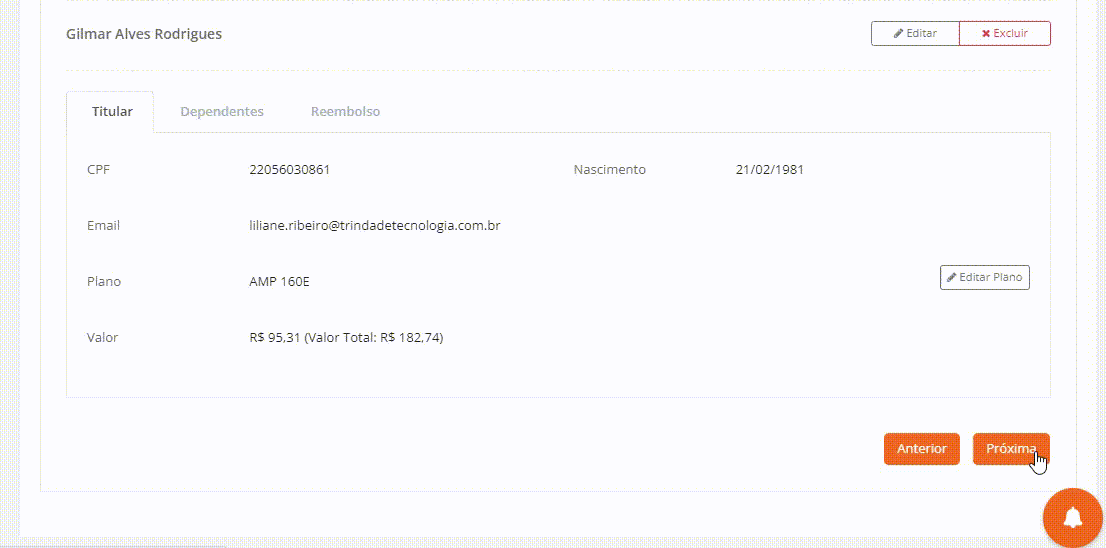
Task: Click the birth date 21/02/1981
Action: [x=770, y=170]
